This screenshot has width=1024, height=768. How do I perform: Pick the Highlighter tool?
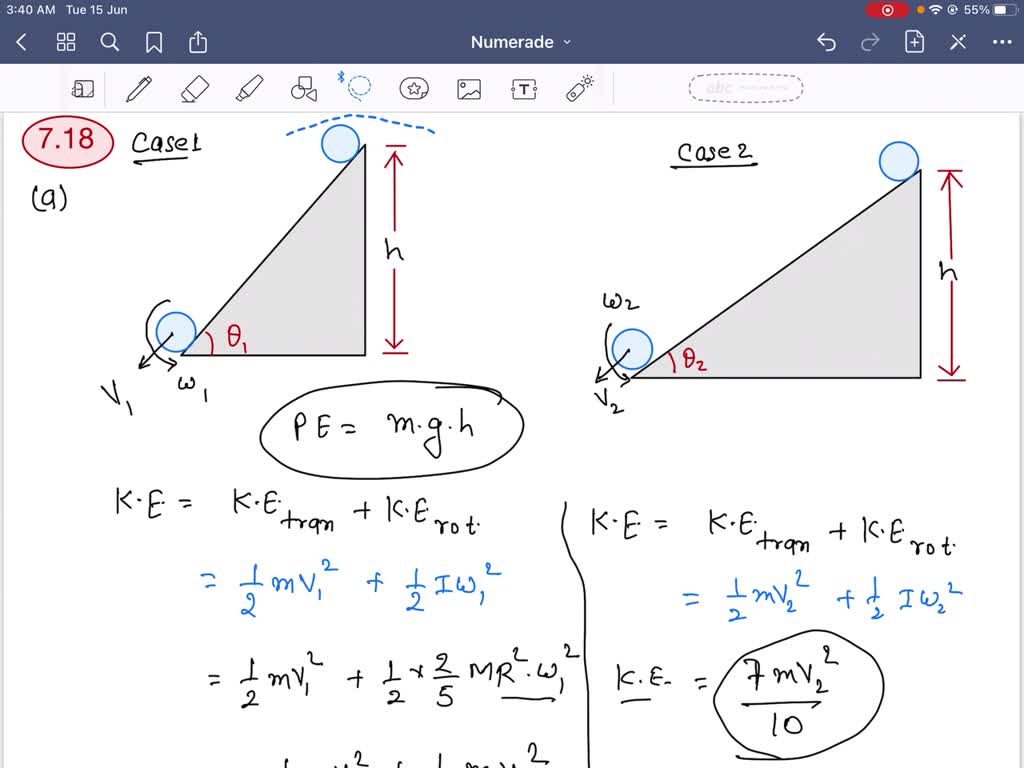(250, 88)
